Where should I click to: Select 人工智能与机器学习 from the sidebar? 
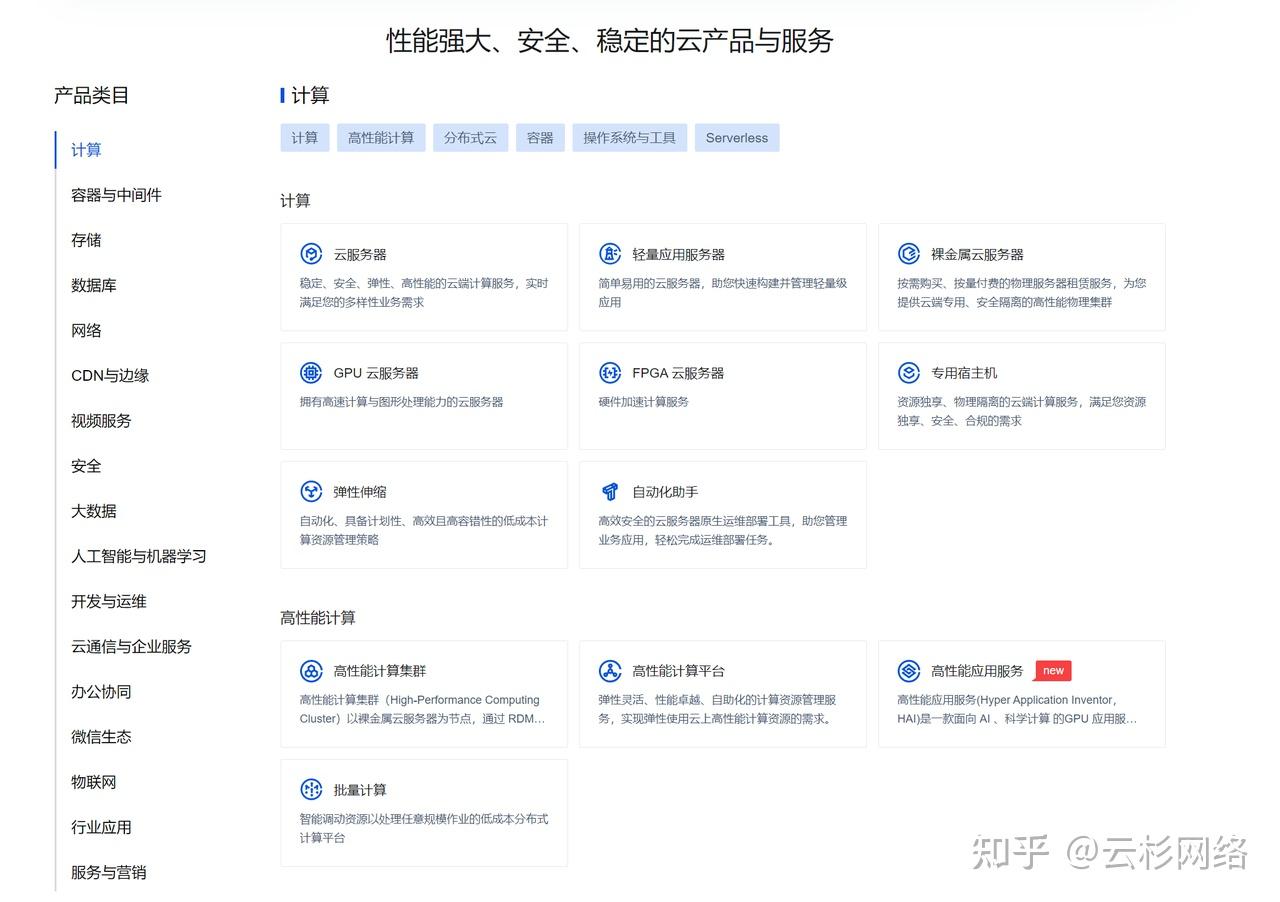coord(137,556)
